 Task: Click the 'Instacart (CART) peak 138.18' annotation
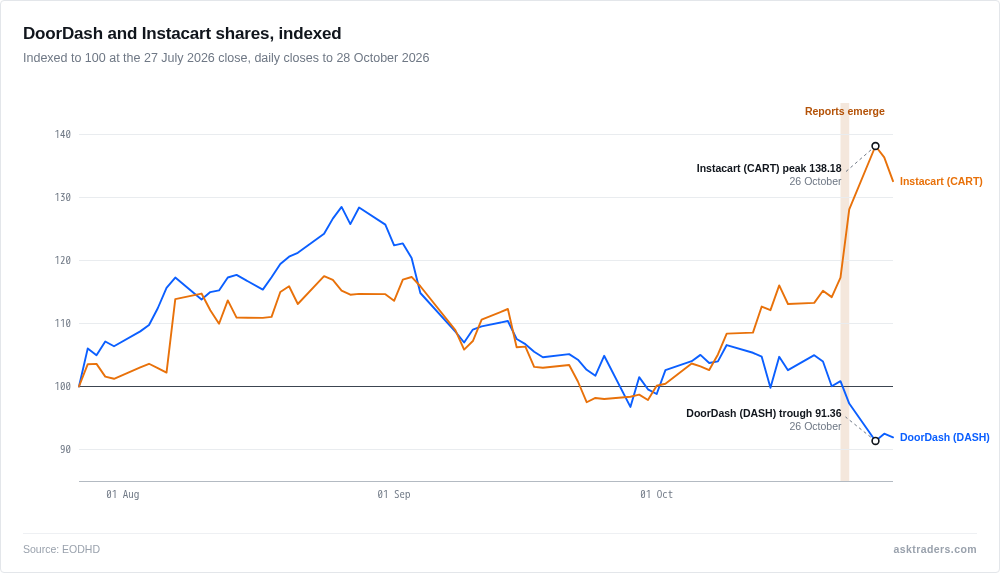pyautogui.click(x=768, y=168)
